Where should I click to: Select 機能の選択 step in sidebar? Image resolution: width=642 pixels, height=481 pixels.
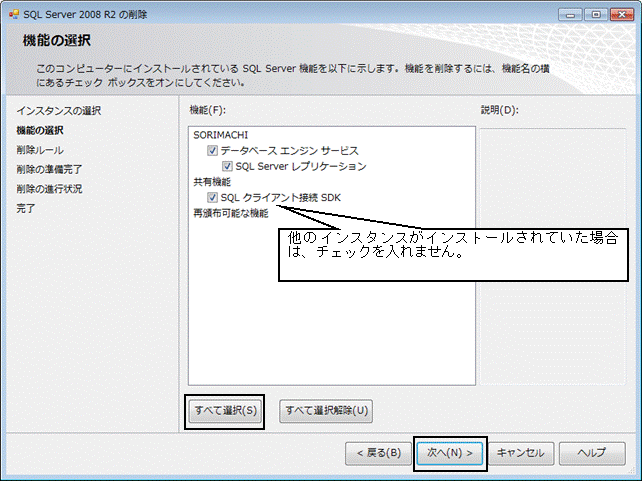coord(40,130)
